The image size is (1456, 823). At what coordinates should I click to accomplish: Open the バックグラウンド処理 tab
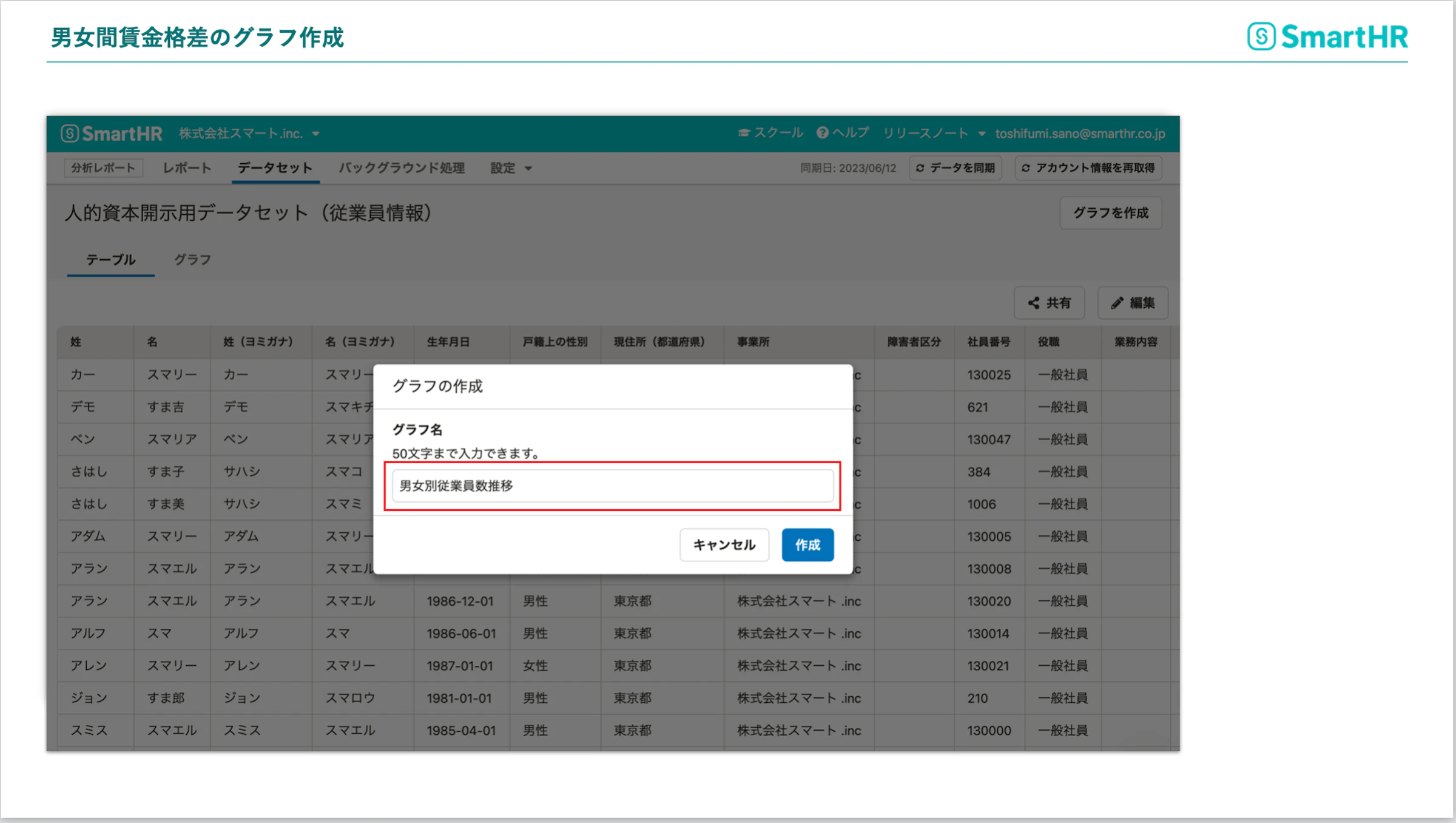point(402,168)
